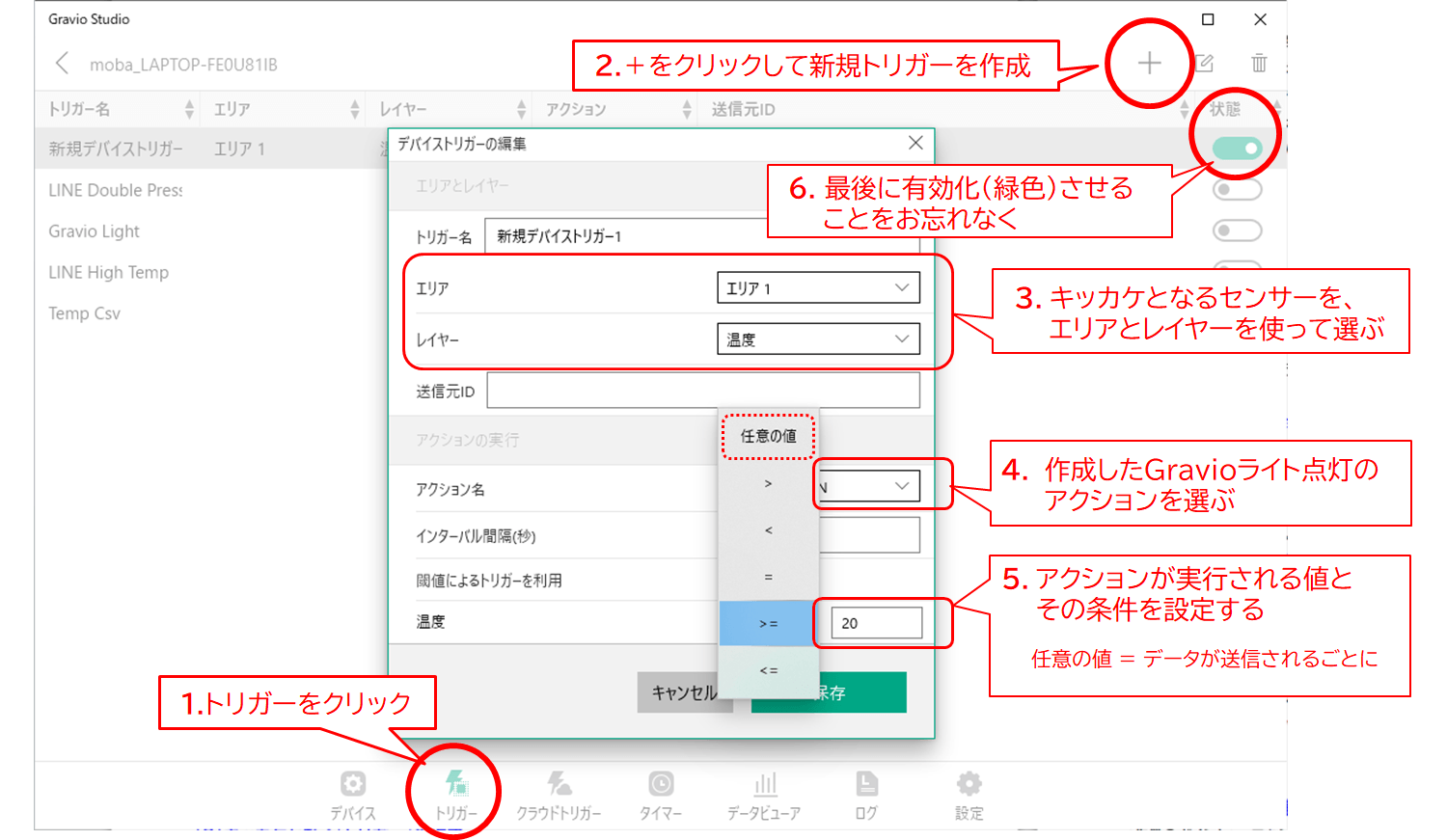This screenshot has height=840, width=1447.
Task: Open the エリア 1 dropdown
Action: [x=818, y=287]
